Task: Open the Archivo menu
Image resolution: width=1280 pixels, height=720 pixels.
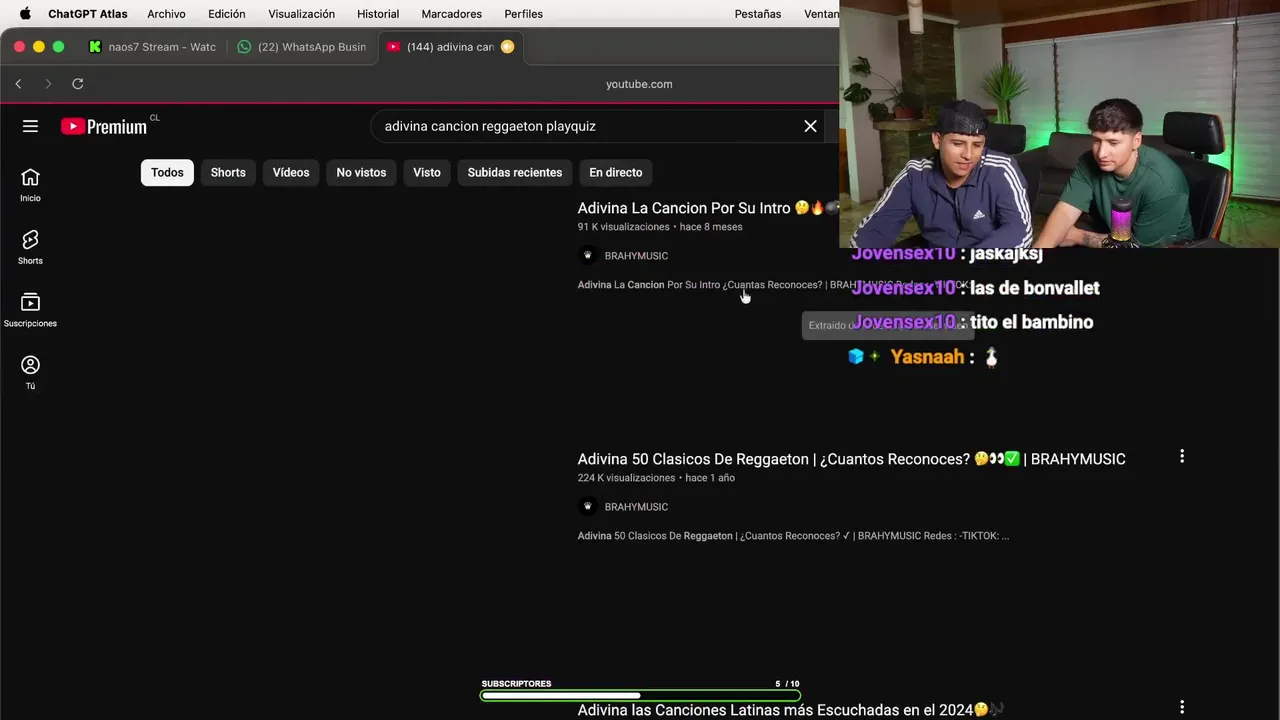Action: click(166, 14)
